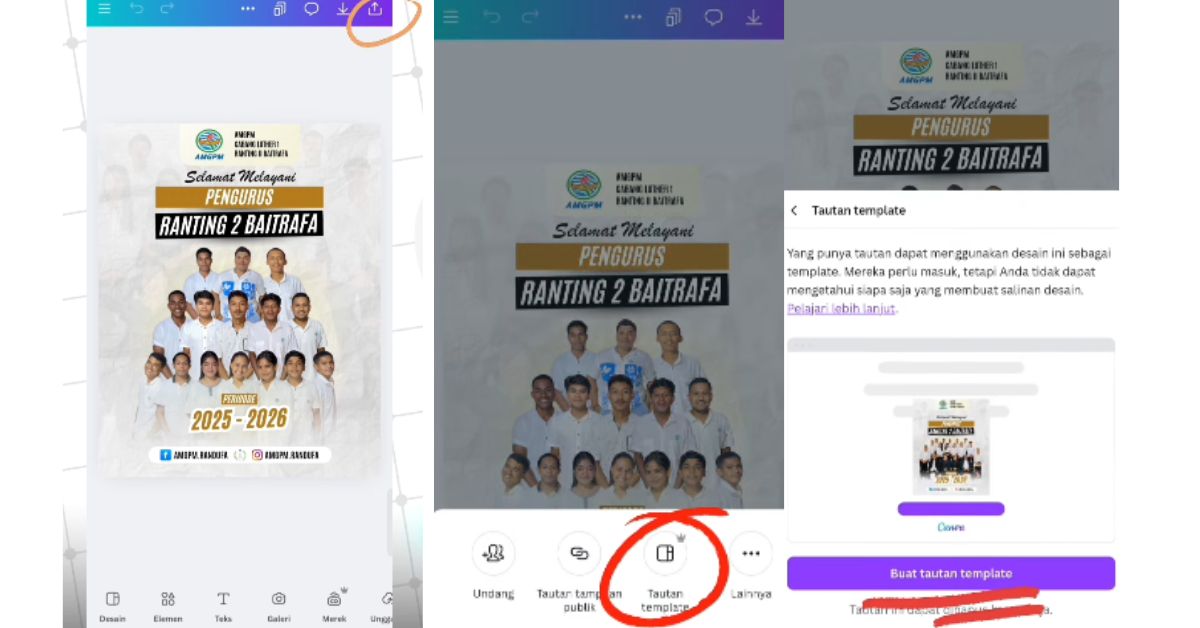Tap the comment icon in the undimmed editor bar
Image resolution: width=1200 pixels, height=628 pixels.
pos(311,10)
